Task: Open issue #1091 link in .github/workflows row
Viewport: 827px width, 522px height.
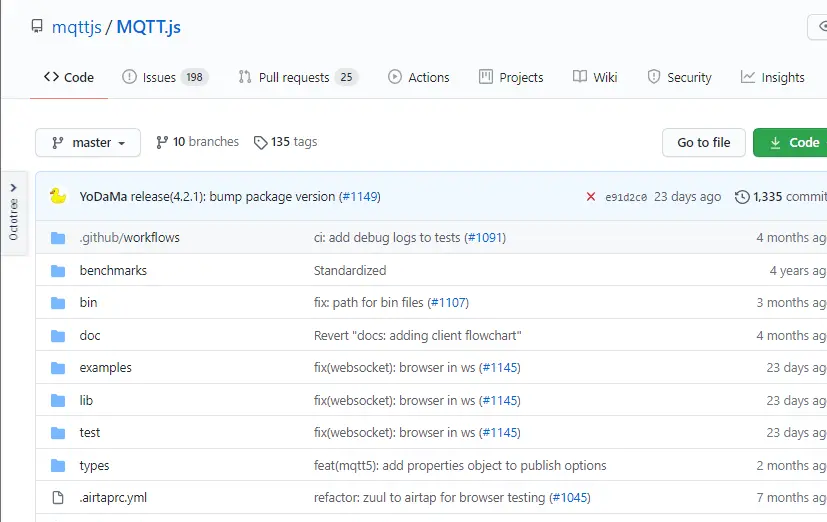Action: click(485, 238)
